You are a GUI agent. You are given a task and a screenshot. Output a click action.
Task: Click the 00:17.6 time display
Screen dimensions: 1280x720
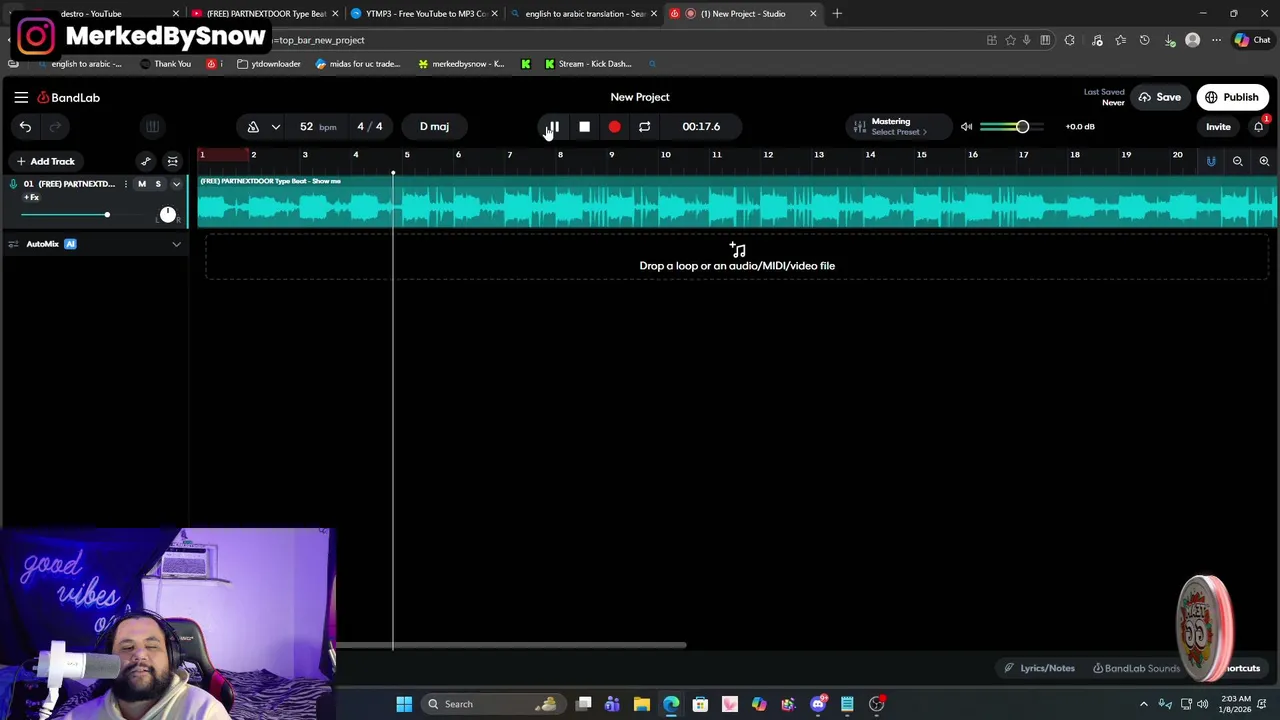[x=701, y=126]
